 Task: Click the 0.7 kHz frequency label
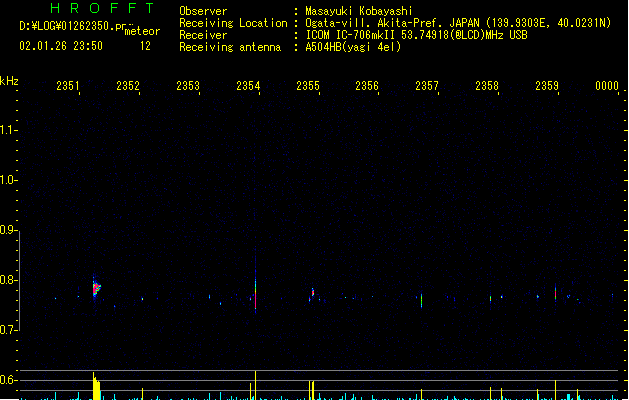click(x=8, y=330)
